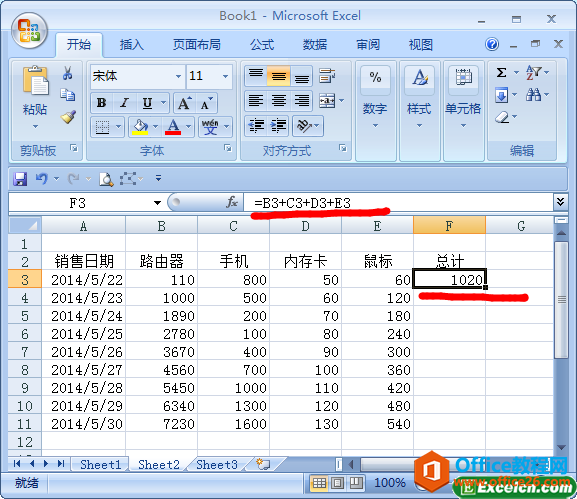The height and width of the screenshot is (499, 577).
Task: Click the Fill down arrow icon
Action: [x=502, y=95]
